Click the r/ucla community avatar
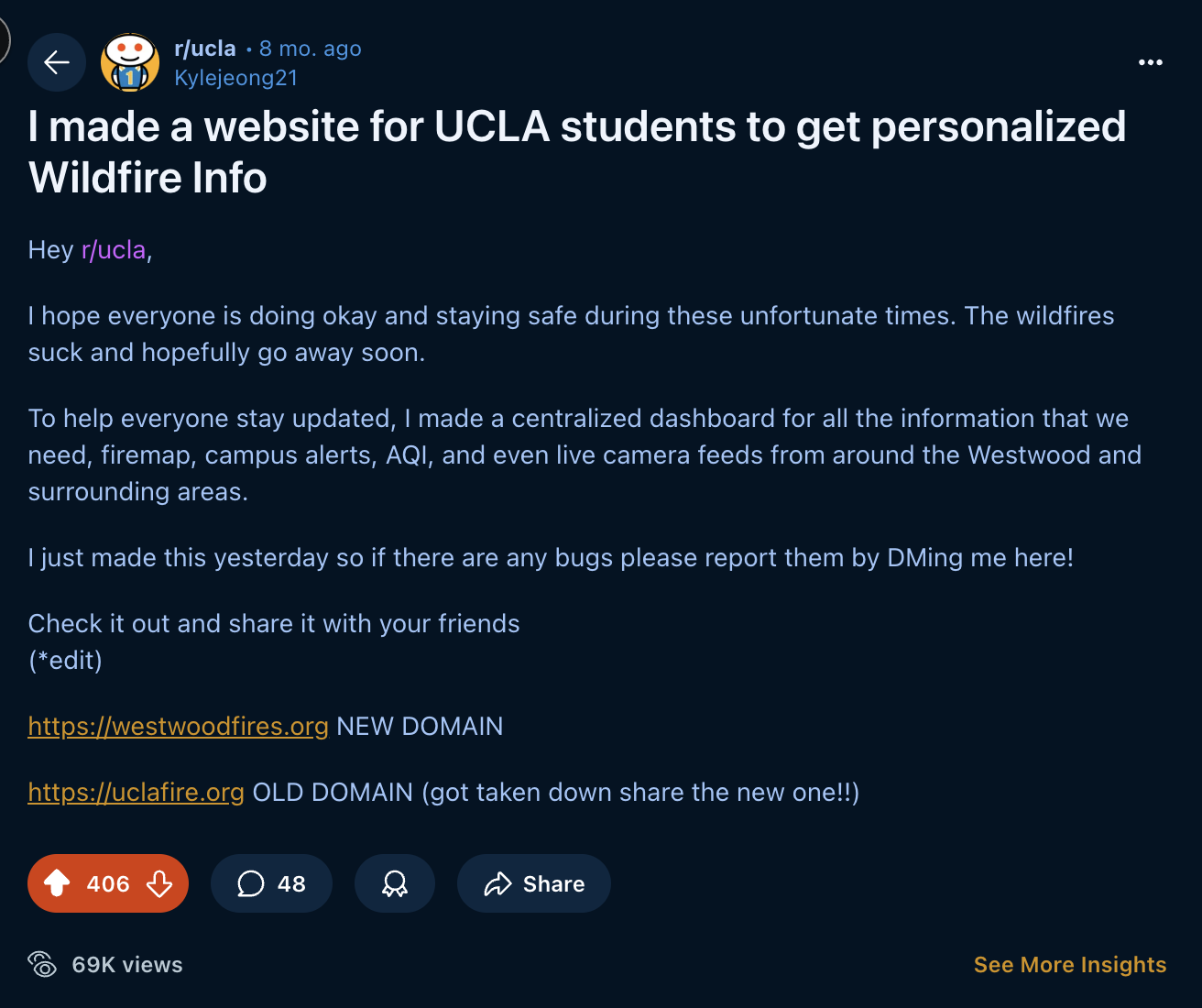Image resolution: width=1202 pixels, height=1008 pixels. pyautogui.click(x=129, y=62)
